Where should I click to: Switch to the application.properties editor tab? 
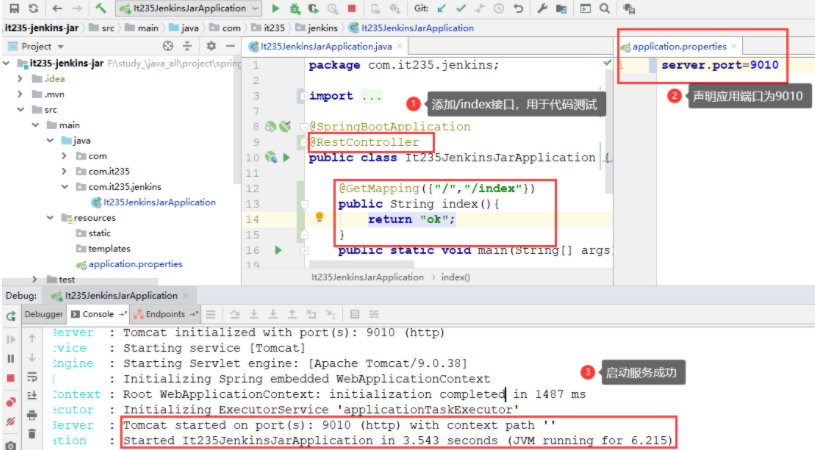click(x=679, y=47)
